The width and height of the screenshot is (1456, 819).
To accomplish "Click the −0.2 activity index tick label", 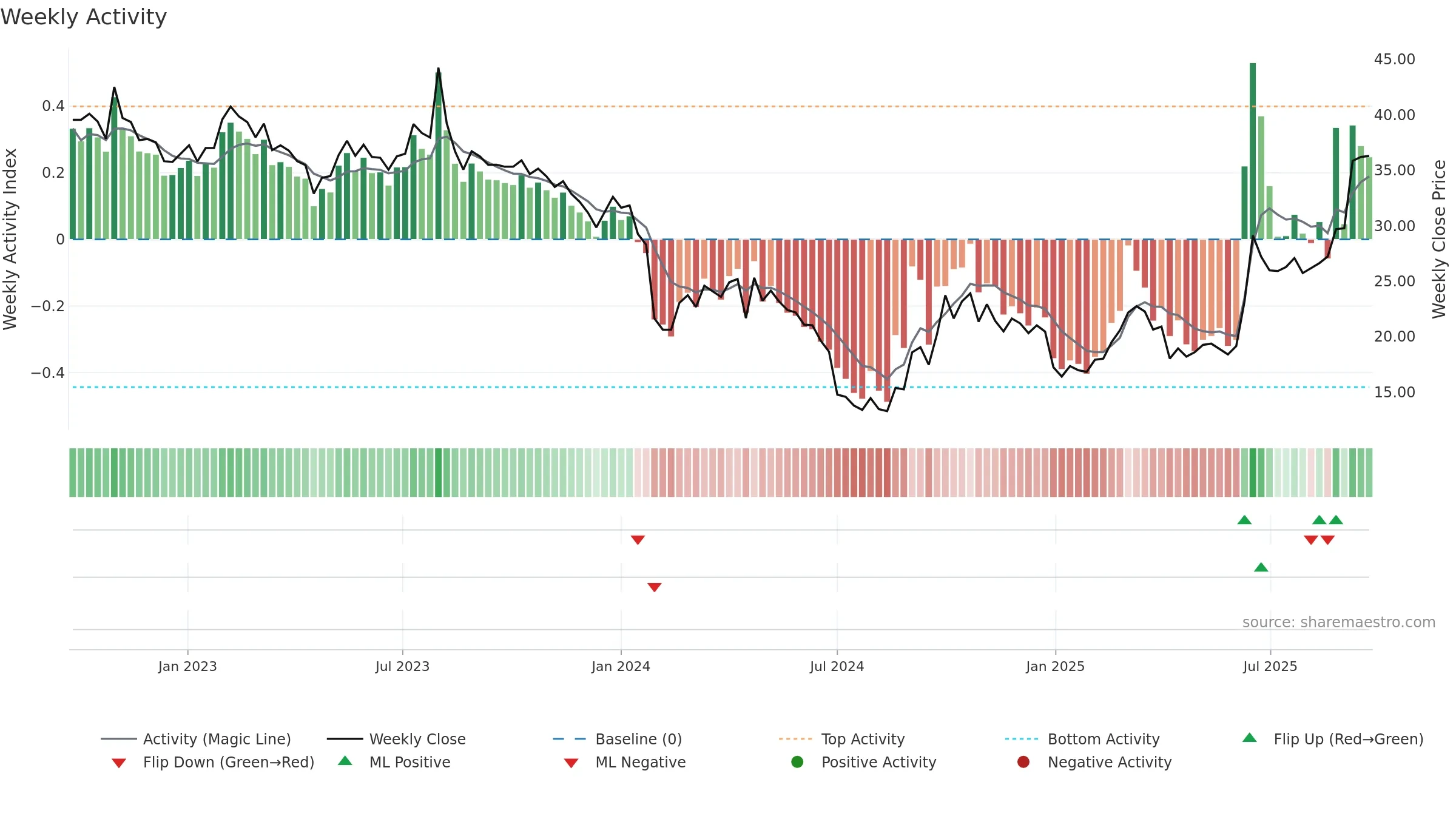I will coord(47,306).
